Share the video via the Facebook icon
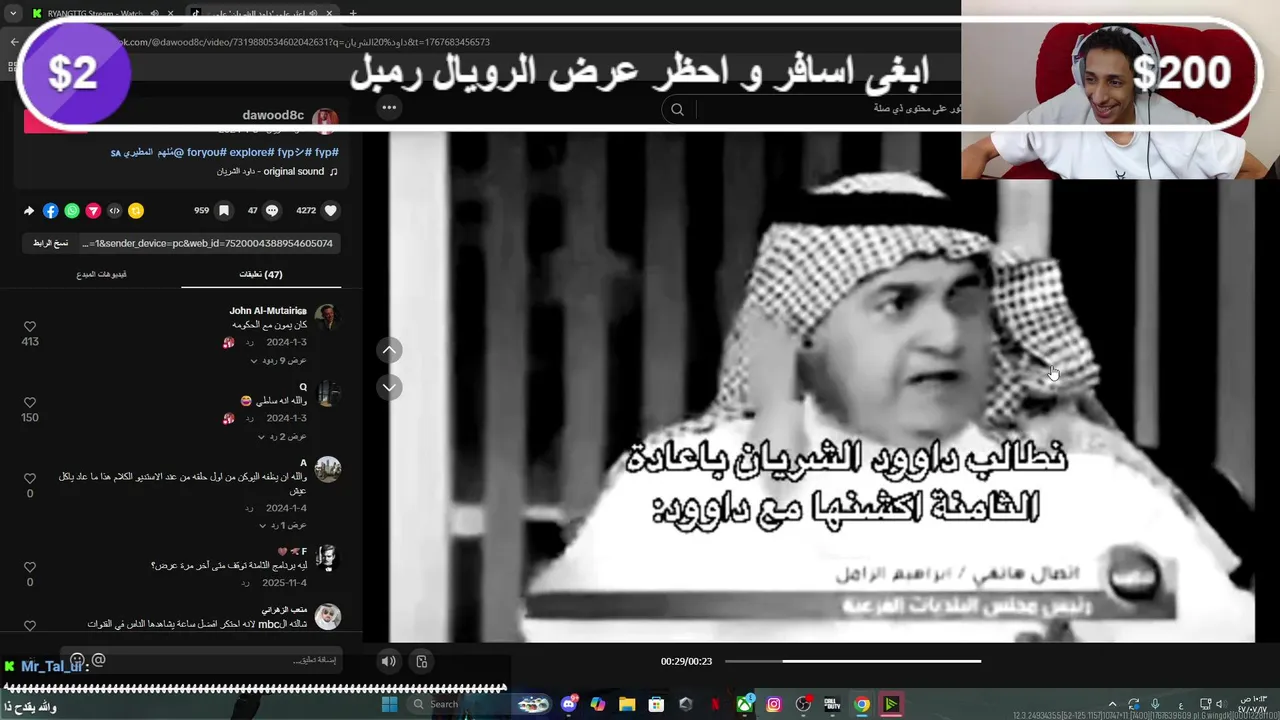 click(50, 211)
